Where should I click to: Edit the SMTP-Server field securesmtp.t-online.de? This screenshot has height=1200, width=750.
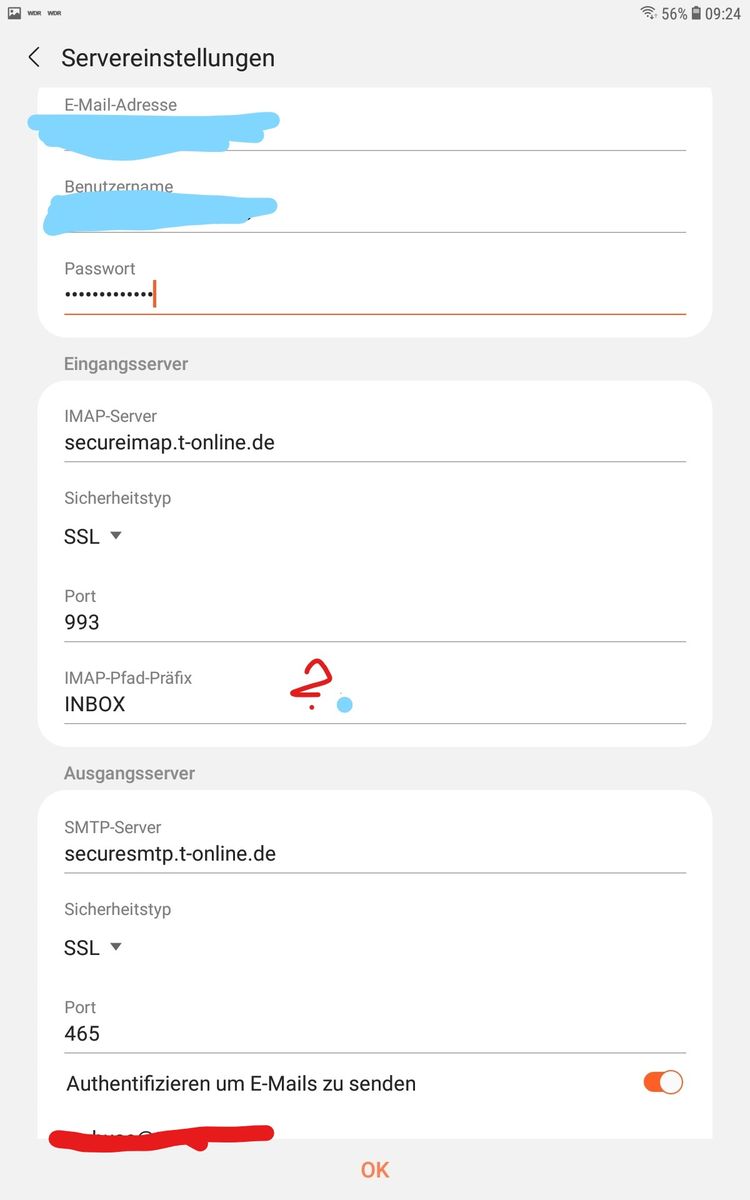coord(374,854)
